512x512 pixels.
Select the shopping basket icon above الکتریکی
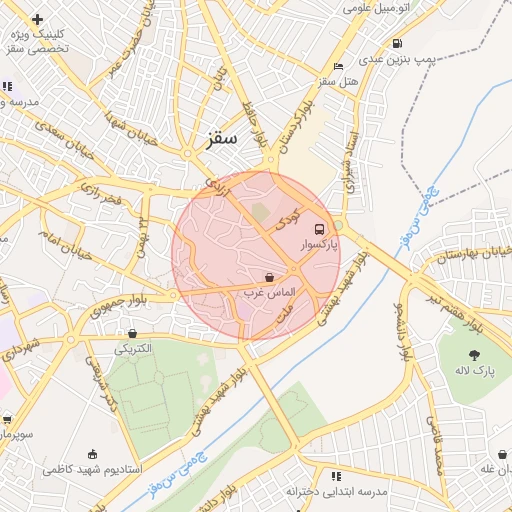[132, 333]
